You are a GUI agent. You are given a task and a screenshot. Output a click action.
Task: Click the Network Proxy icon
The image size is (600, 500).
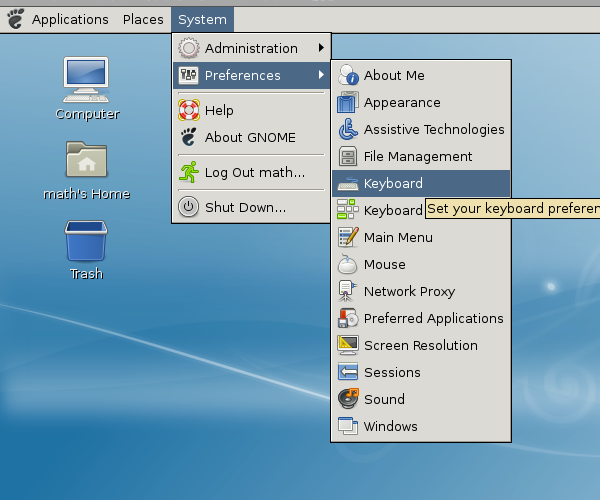[x=347, y=291]
